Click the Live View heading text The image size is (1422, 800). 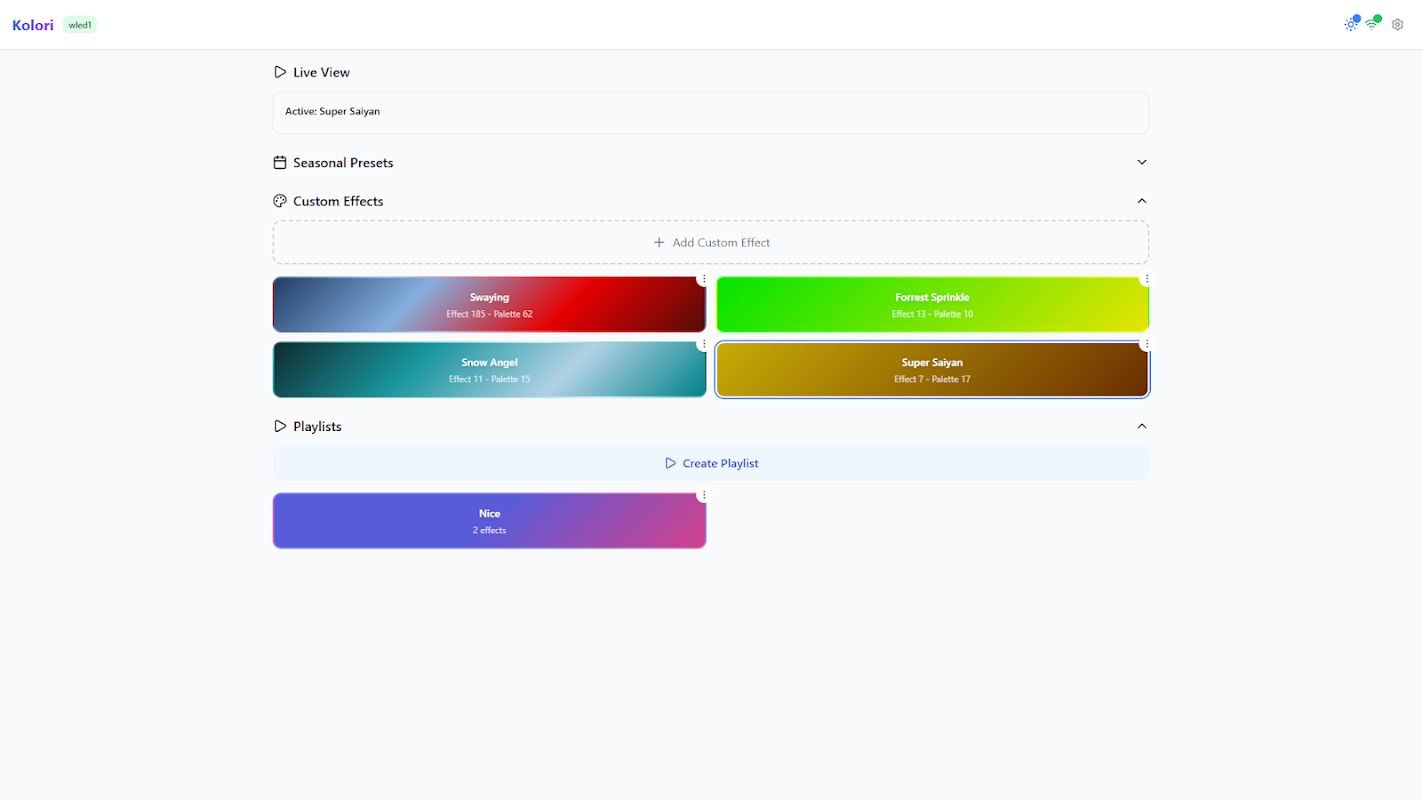[321, 72]
